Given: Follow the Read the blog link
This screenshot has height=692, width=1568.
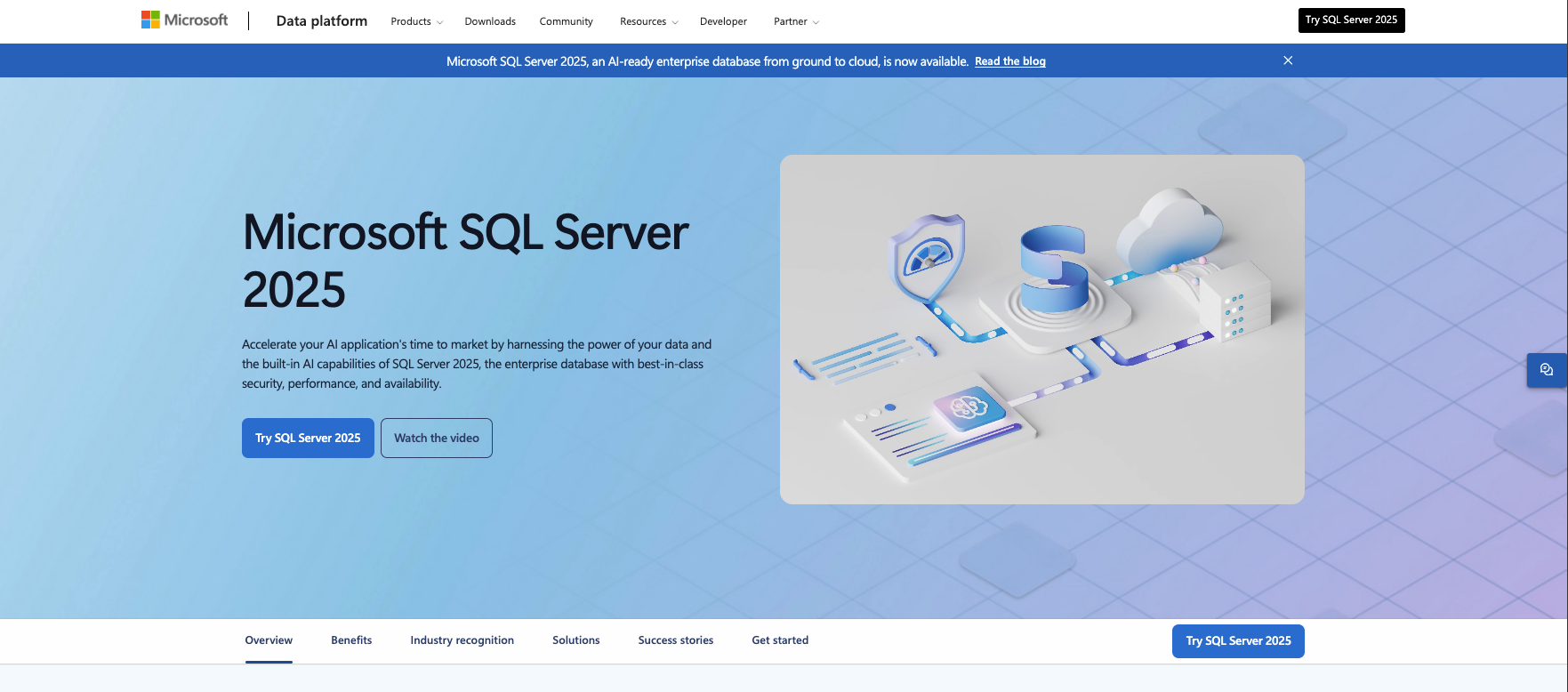Looking at the screenshot, I should 1009,61.
